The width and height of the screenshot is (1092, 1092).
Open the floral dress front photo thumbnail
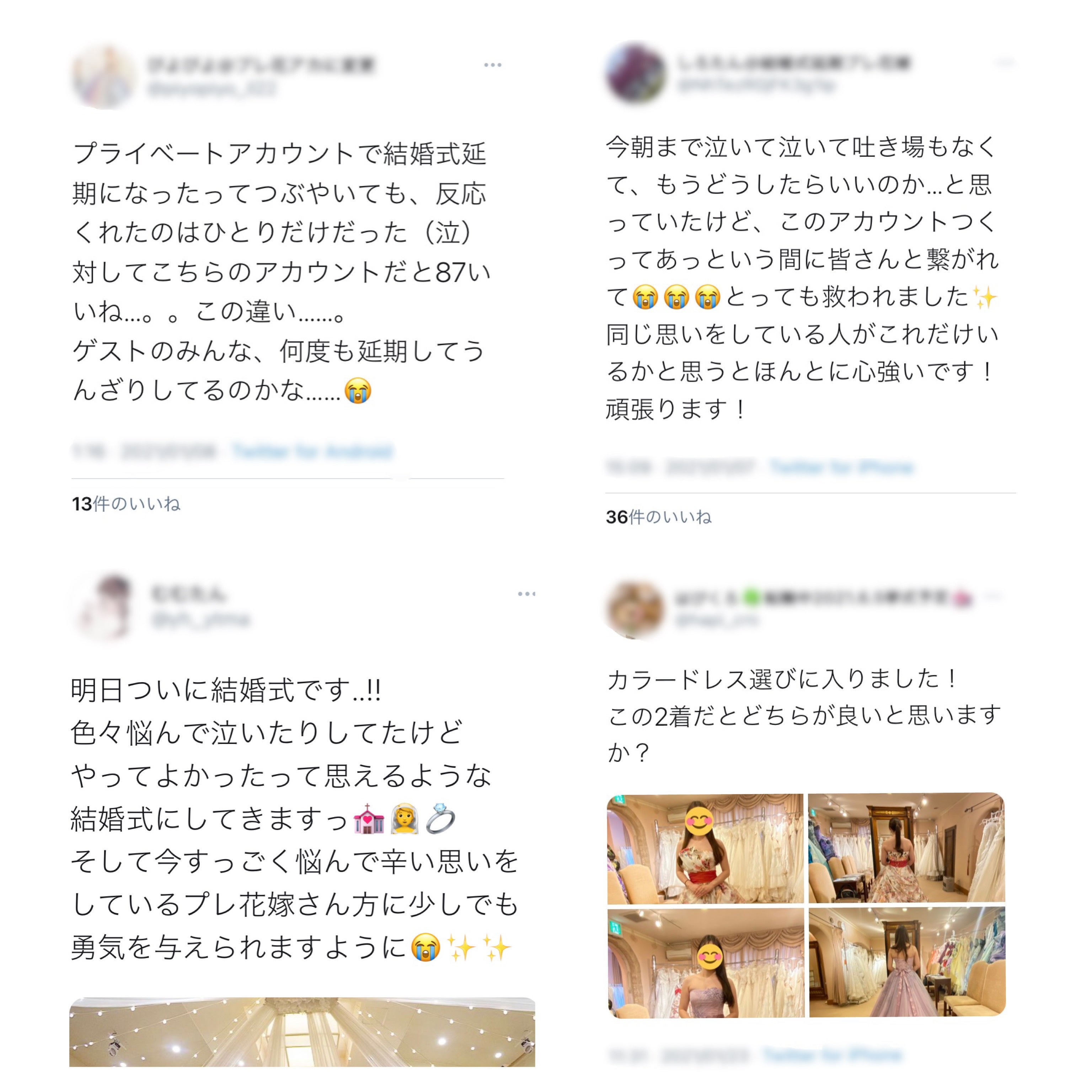pyautogui.click(x=705, y=849)
